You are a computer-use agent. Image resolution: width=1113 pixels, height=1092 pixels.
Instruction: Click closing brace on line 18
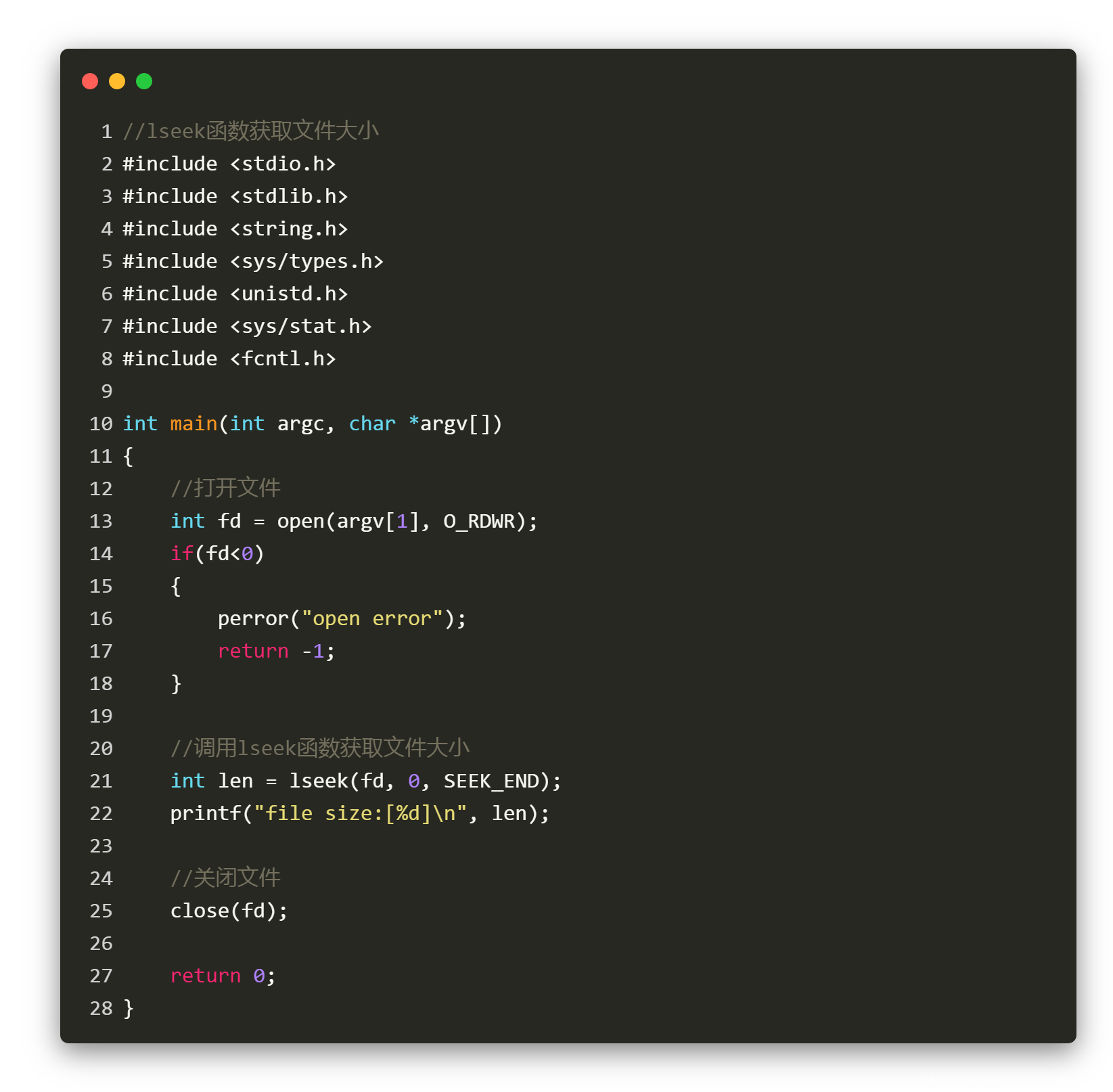[x=176, y=683]
